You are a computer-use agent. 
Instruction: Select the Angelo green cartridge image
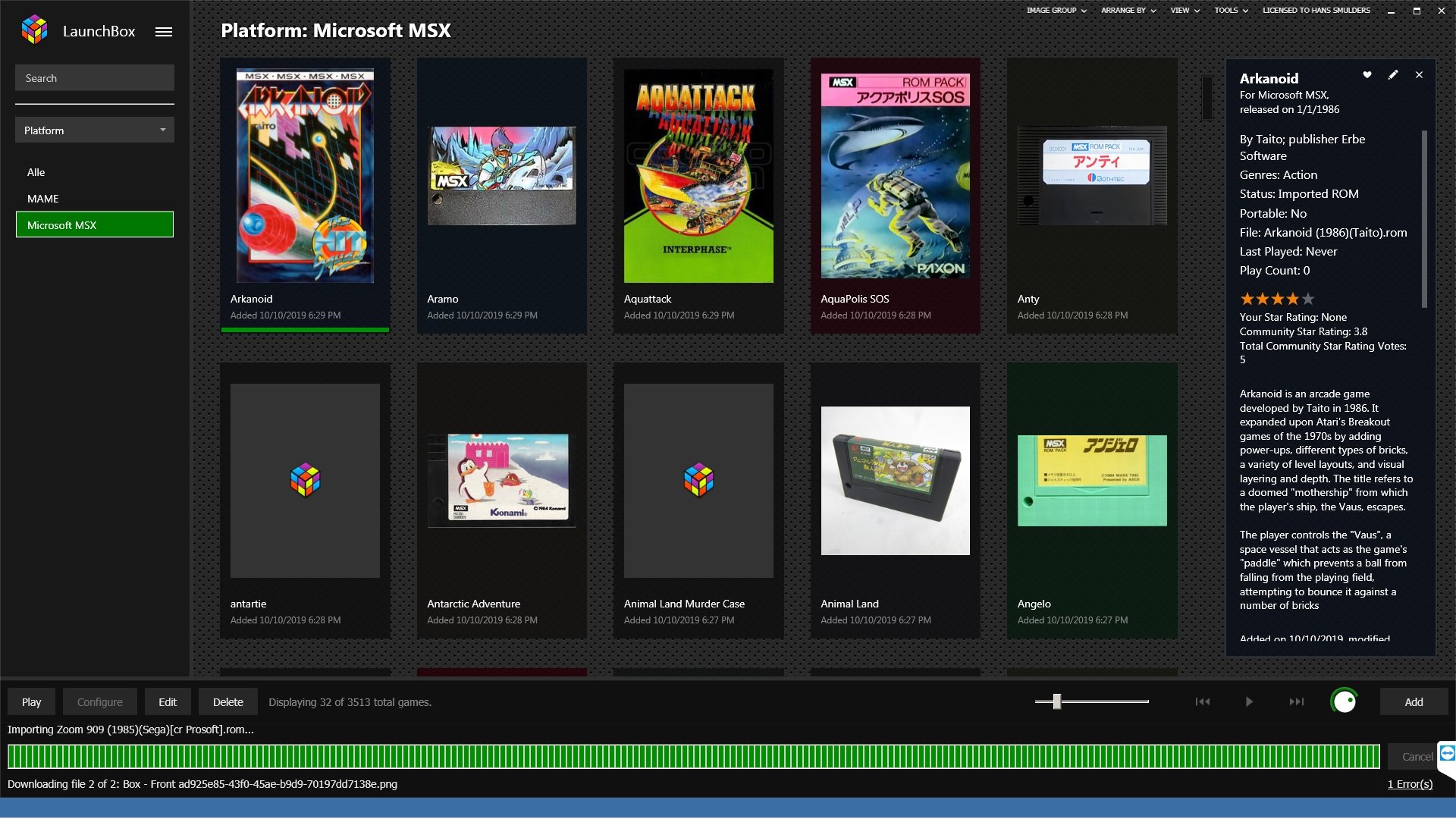tap(1092, 481)
